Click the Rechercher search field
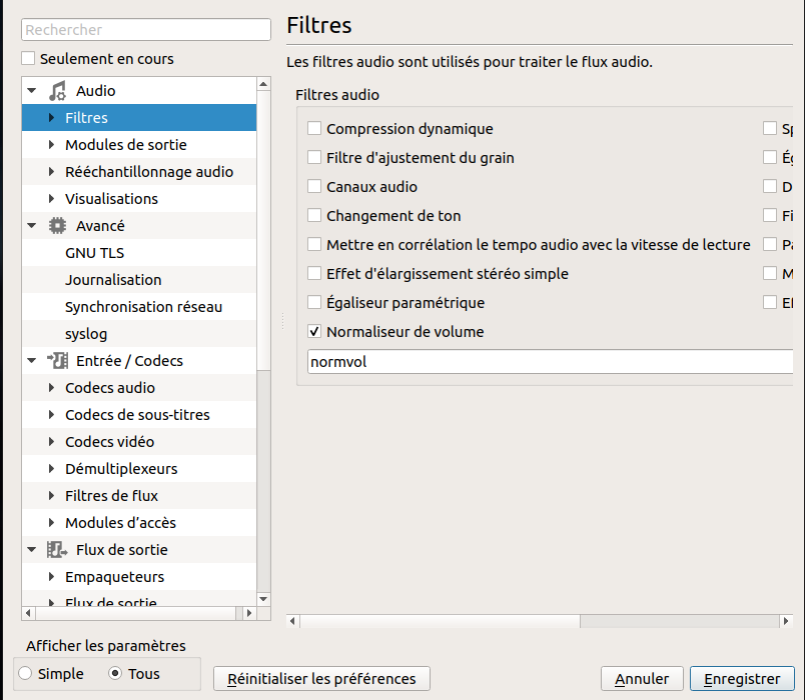Image resolution: width=805 pixels, height=700 pixels. pyautogui.click(x=146, y=29)
